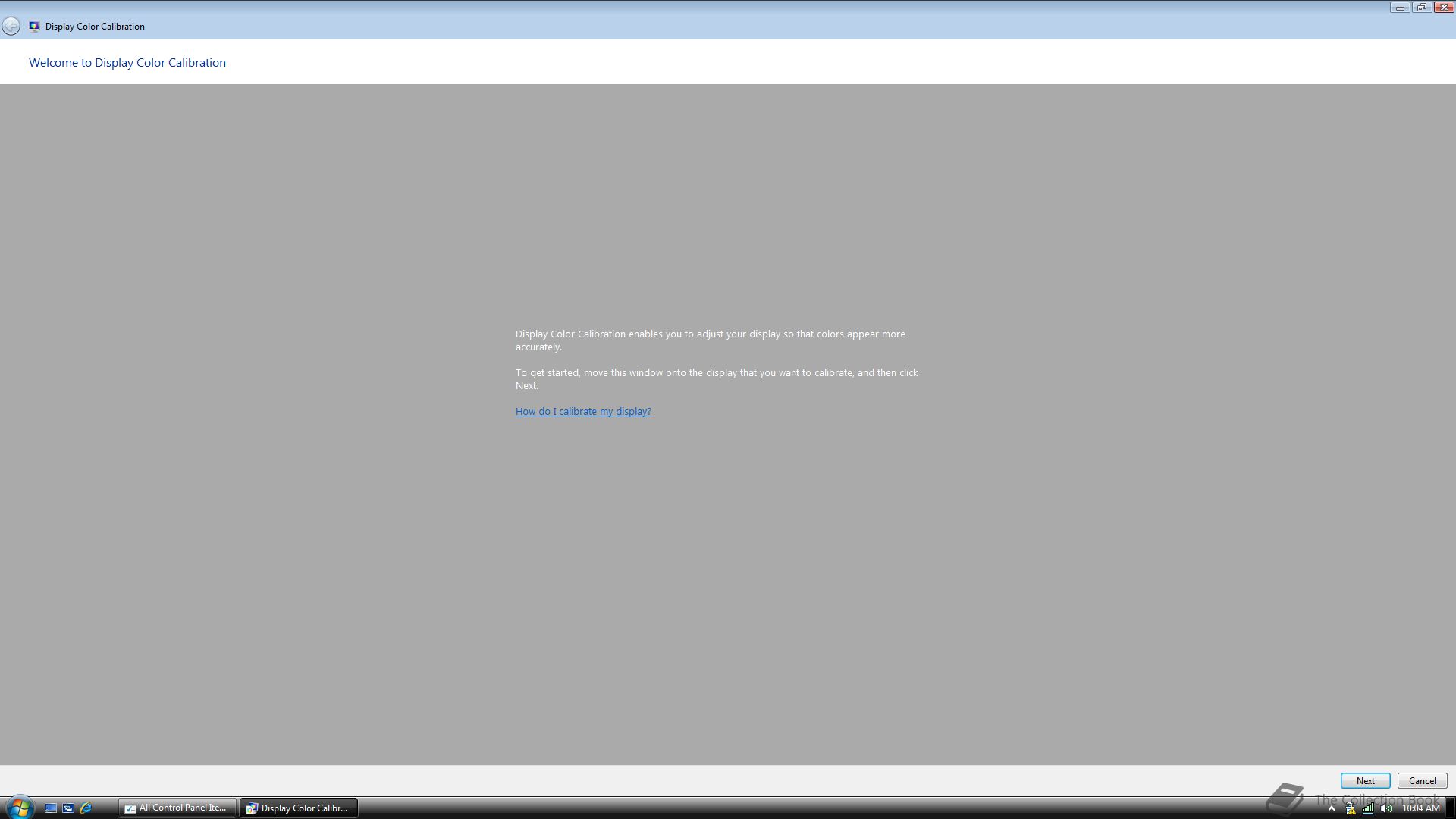Image resolution: width=1456 pixels, height=819 pixels.
Task: Select Display Color Calibration taskbar button
Action: tap(299, 808)
